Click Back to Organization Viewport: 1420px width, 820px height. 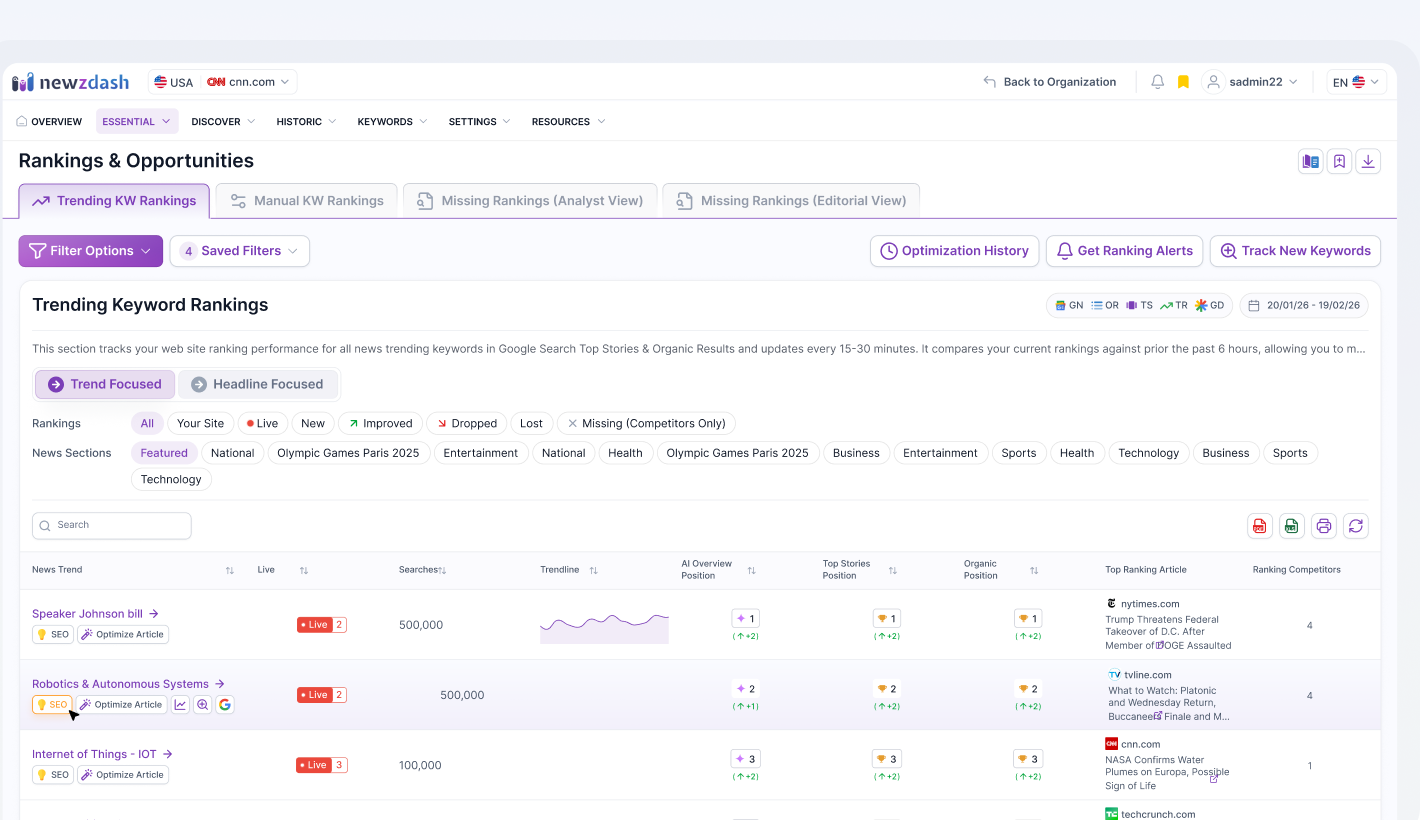point(1050,82)
